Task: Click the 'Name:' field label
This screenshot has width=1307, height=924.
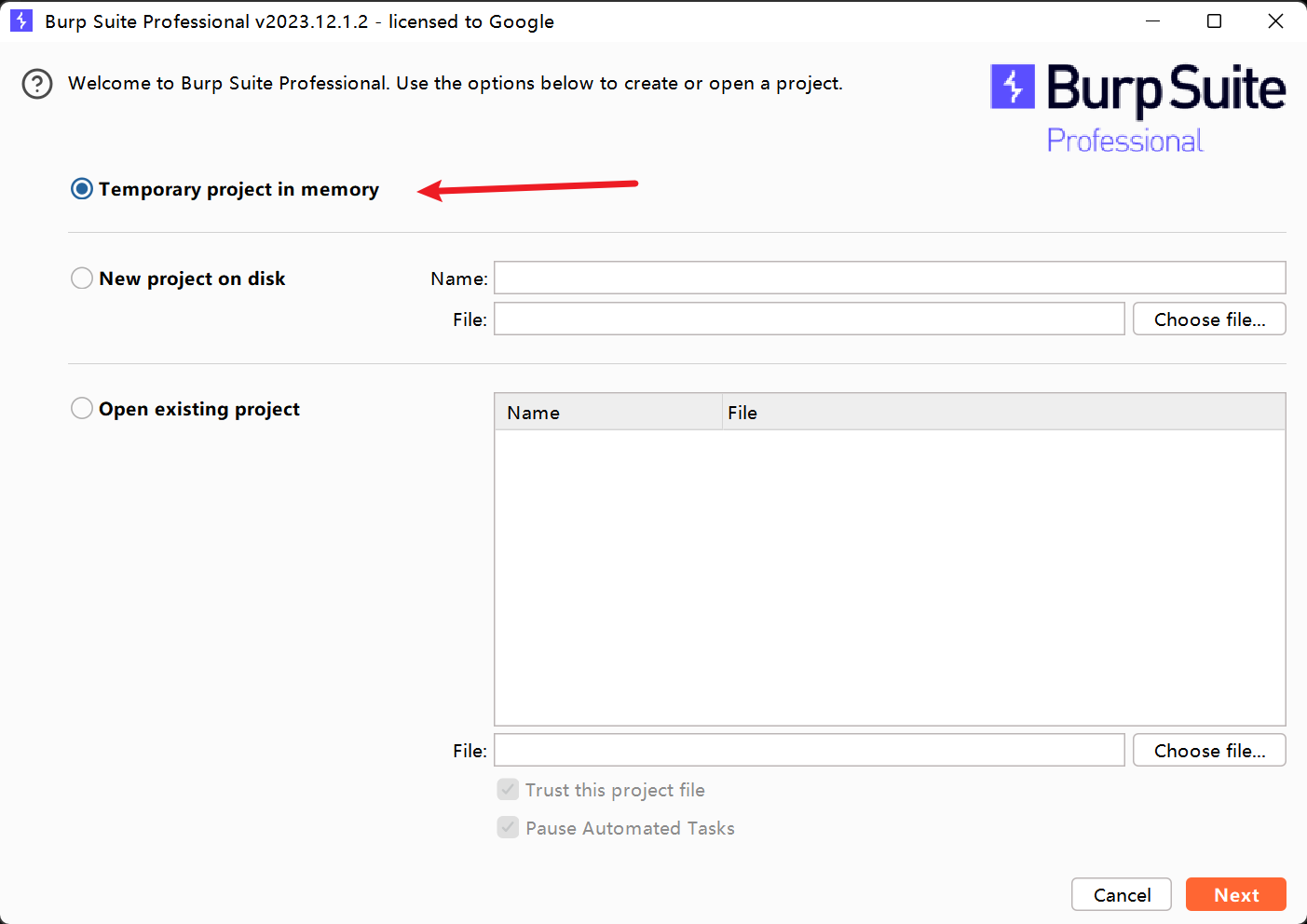Action: click(459, 279)
